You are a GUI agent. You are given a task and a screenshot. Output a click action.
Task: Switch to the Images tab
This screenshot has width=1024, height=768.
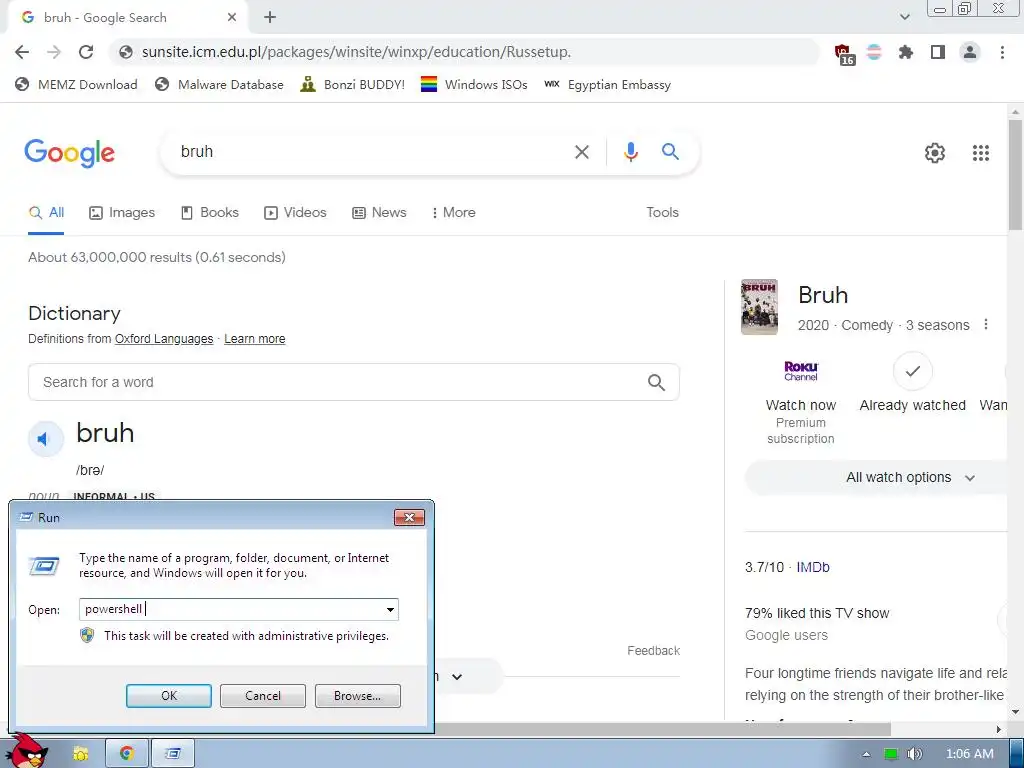(122, 212)
